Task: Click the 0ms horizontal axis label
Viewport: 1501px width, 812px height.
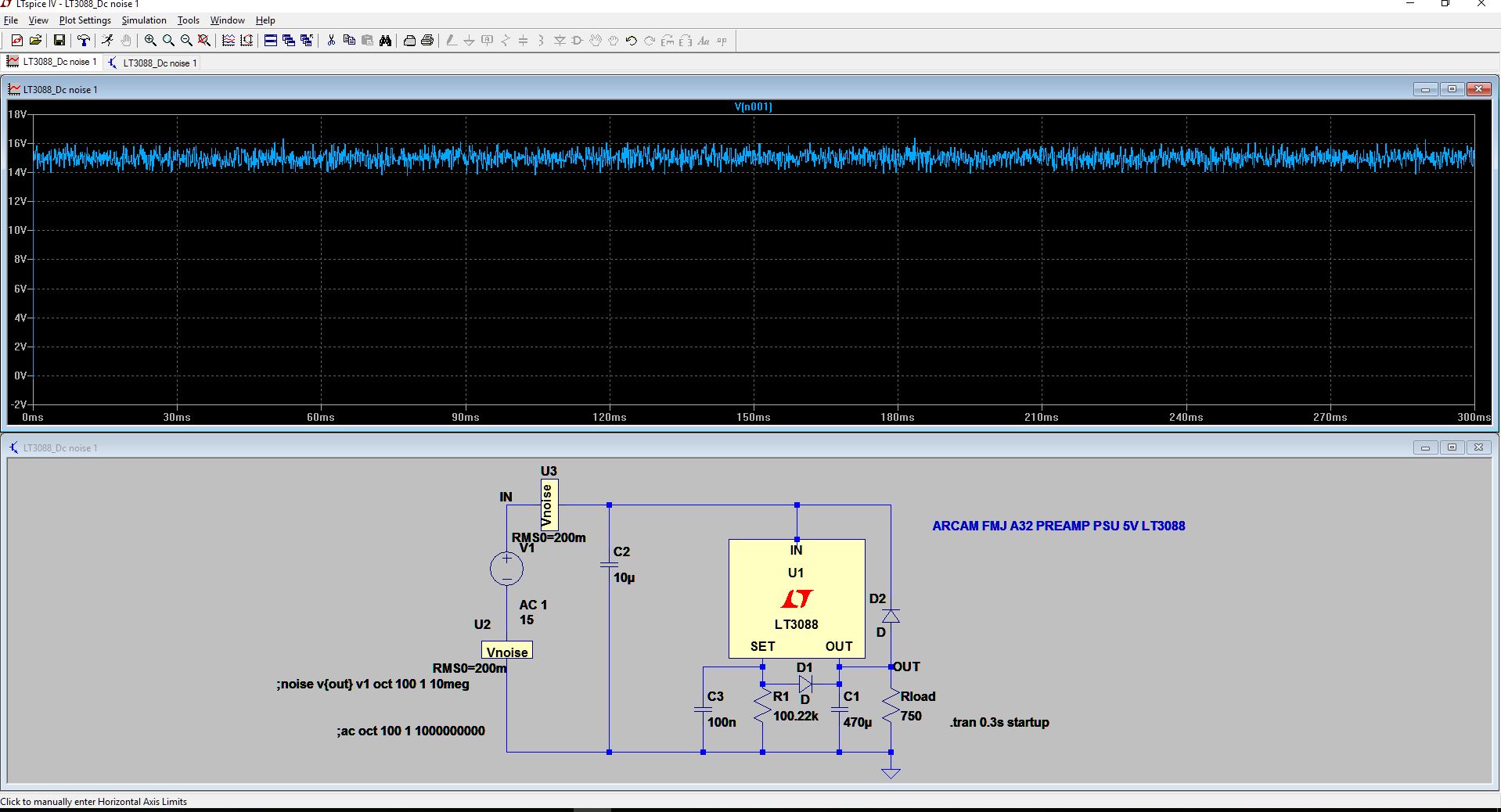Action: click(x=33, y=417)
